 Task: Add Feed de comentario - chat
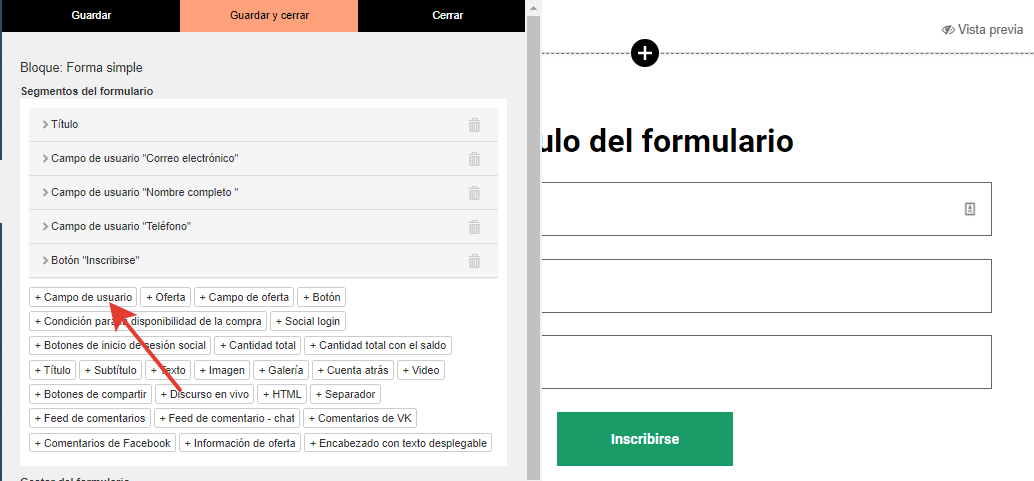[227, 418]
